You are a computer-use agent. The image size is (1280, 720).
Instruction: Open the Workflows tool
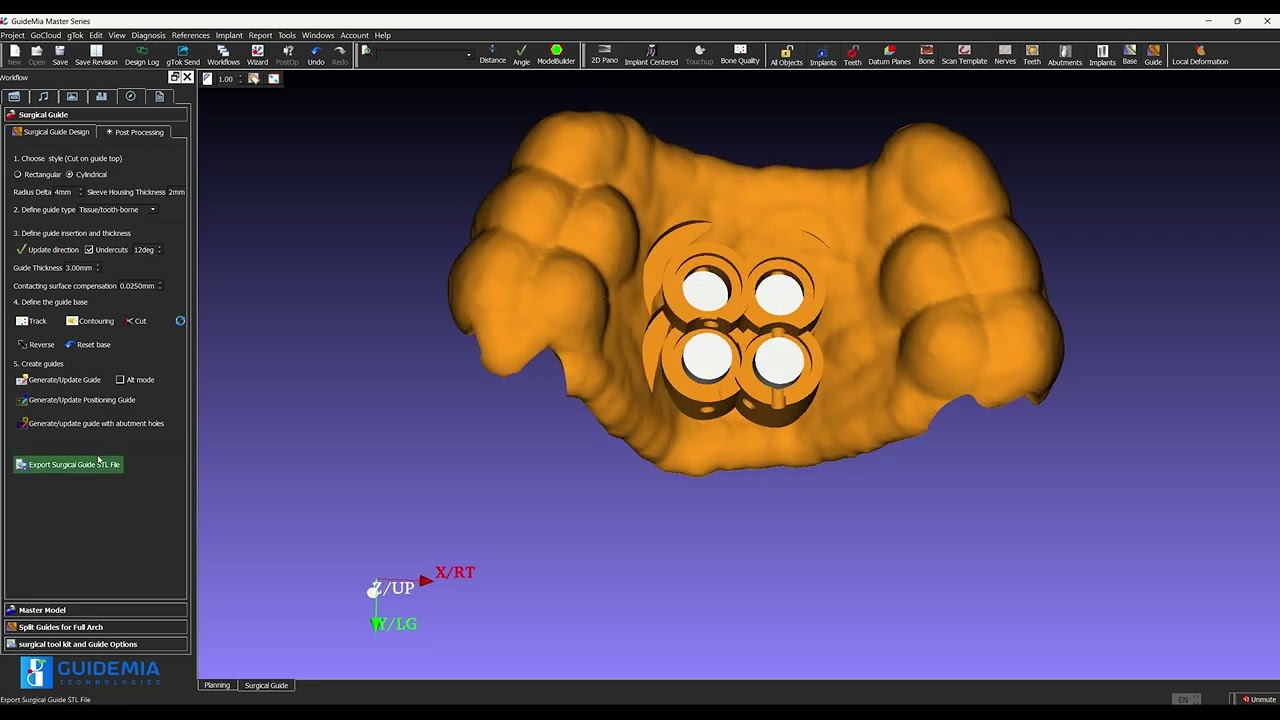tap(223, 55)
